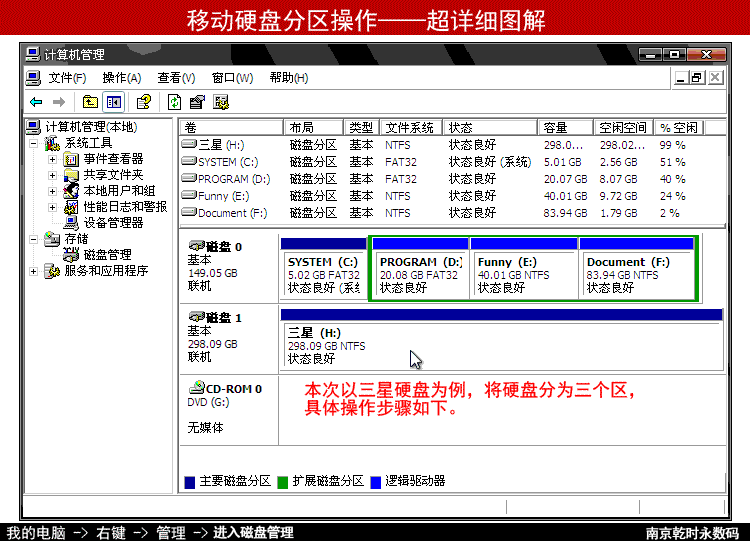Expand the 服务和应用程序 tree node
Screen dimensions: 750x541
click(x=35, y=271)
